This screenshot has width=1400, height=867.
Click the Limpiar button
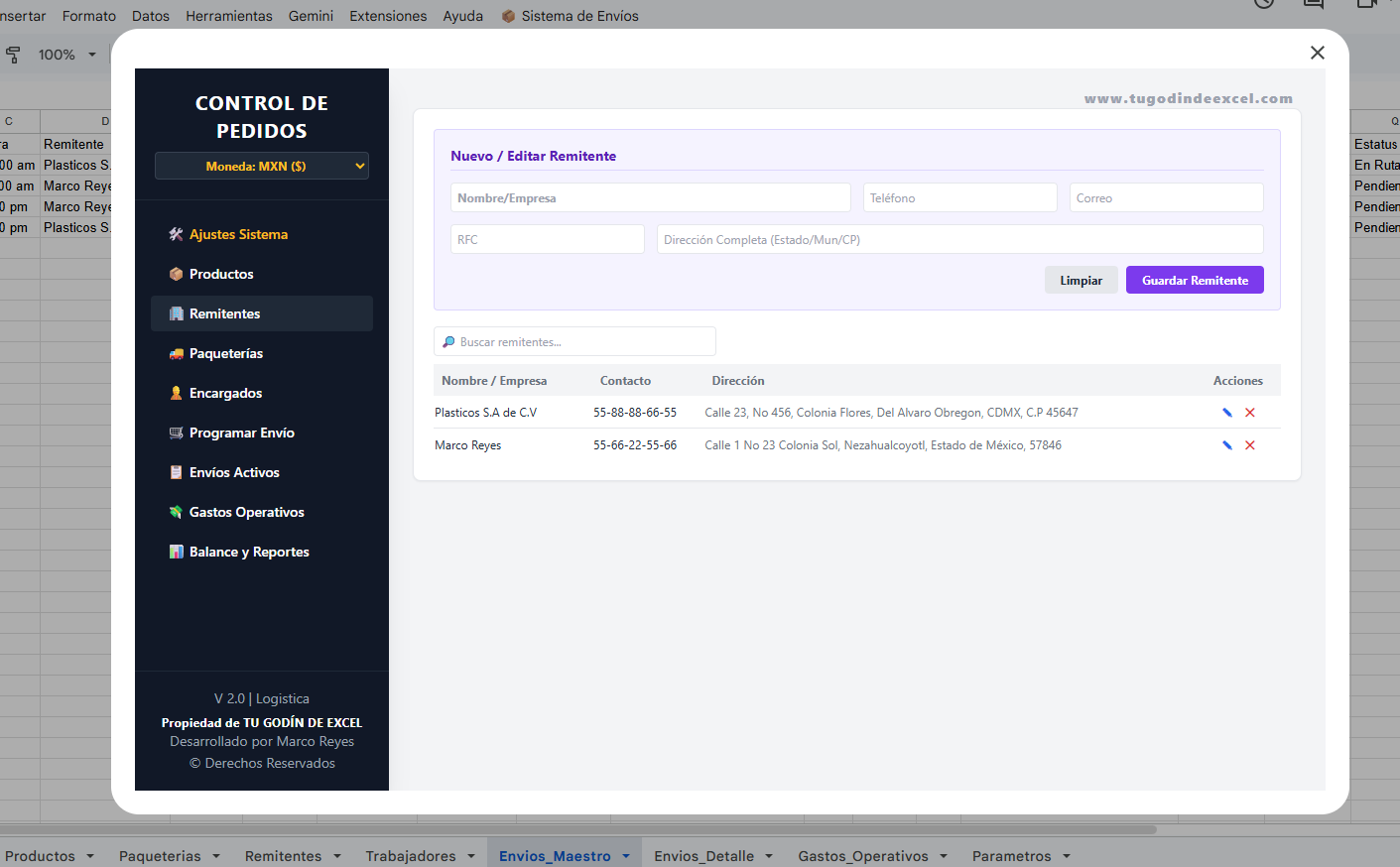click(1082, 280)
